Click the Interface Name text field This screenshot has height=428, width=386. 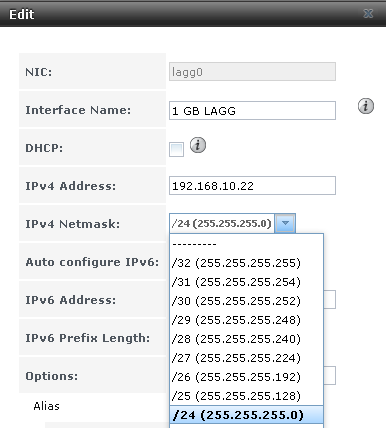tap(252, 110)
